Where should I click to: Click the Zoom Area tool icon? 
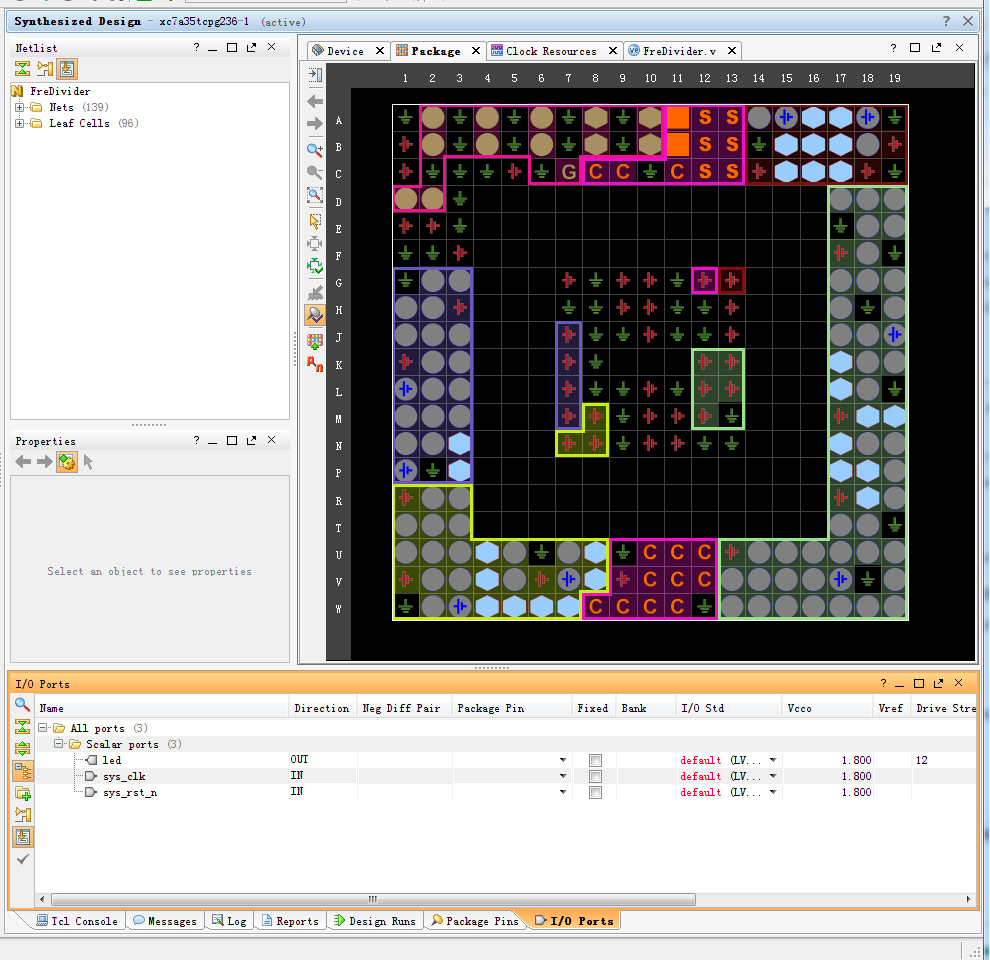[x=315, y=196]
